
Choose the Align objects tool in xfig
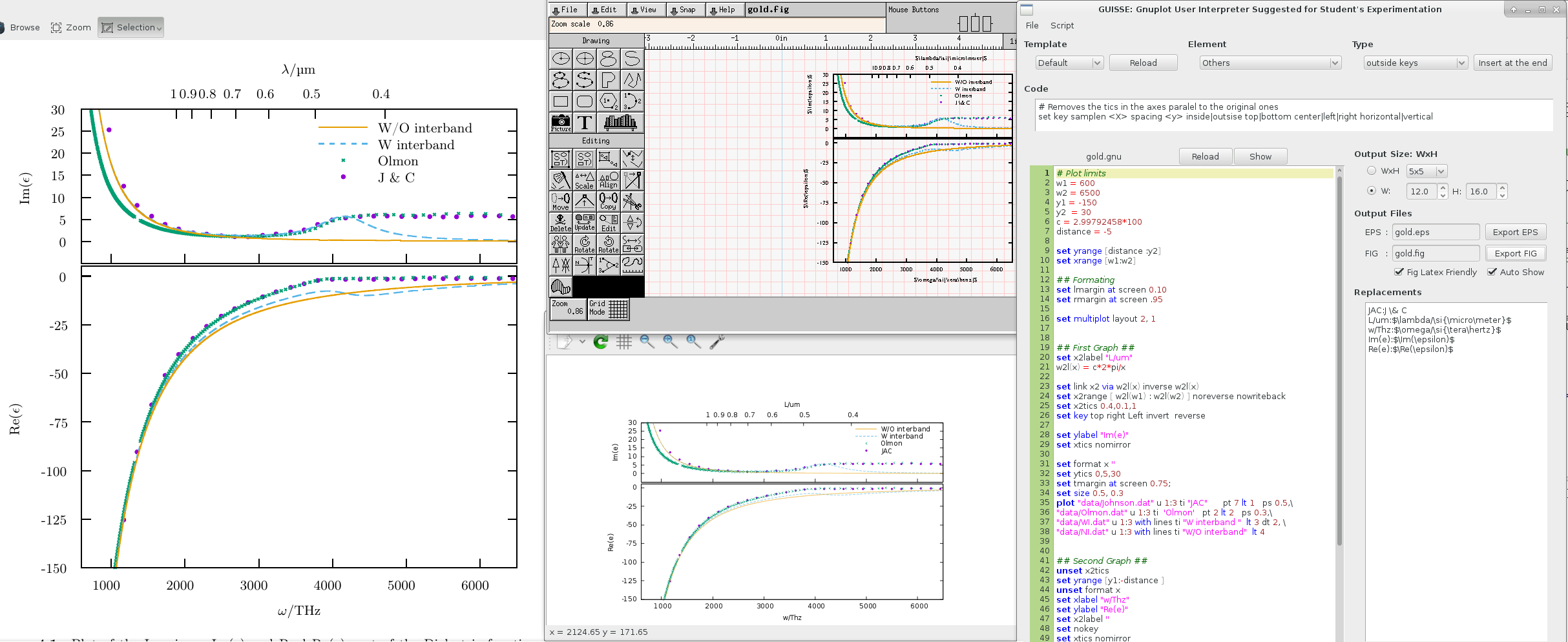pos(608,180)
